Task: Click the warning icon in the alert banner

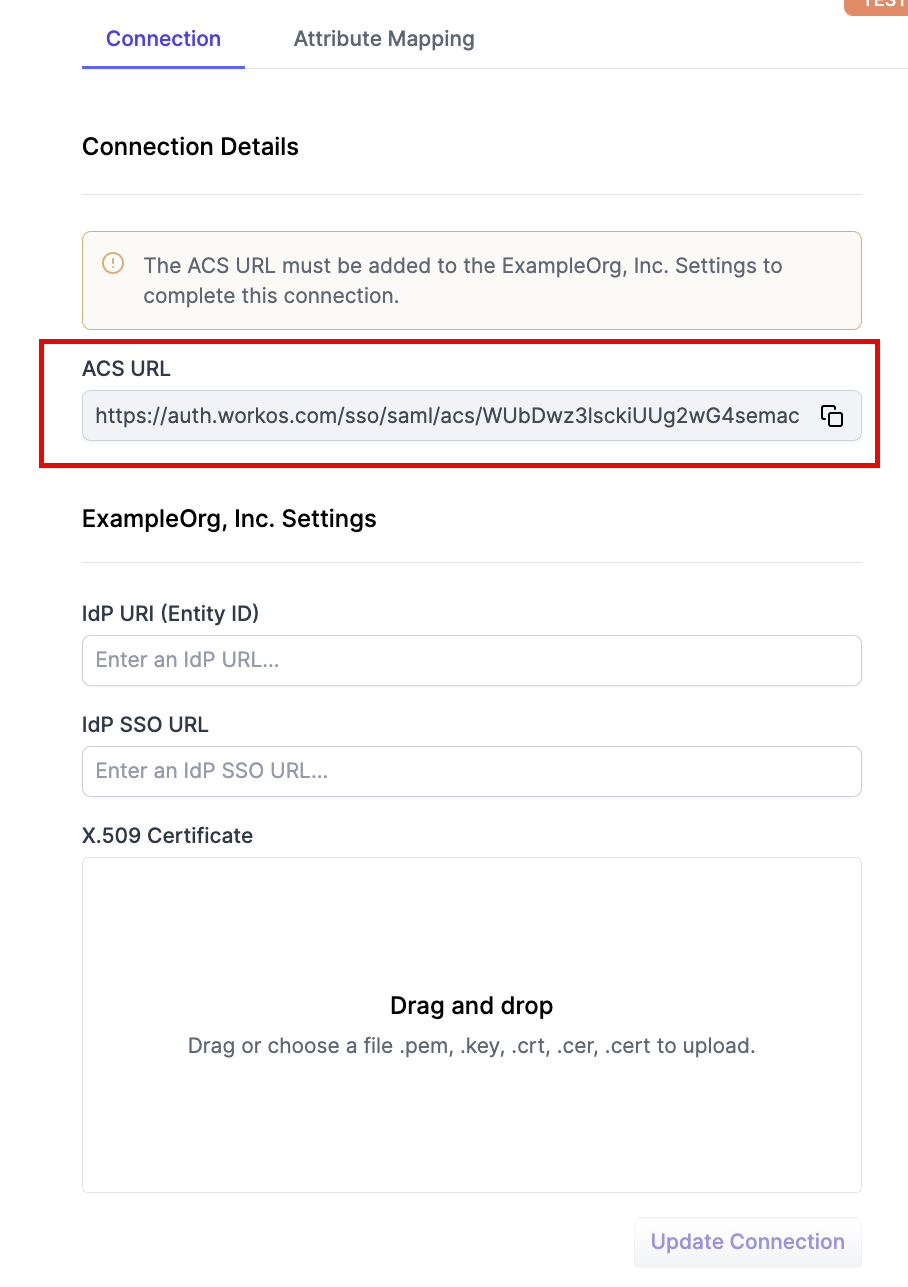Action: (113, 264)
